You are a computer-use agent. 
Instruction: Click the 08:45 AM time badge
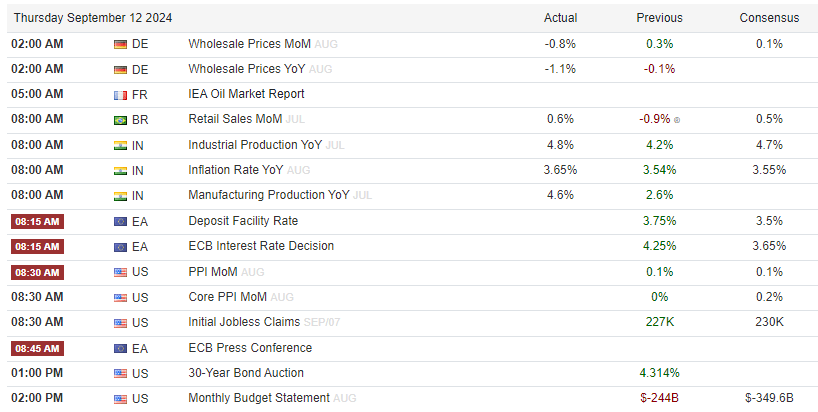coord(37,348)
